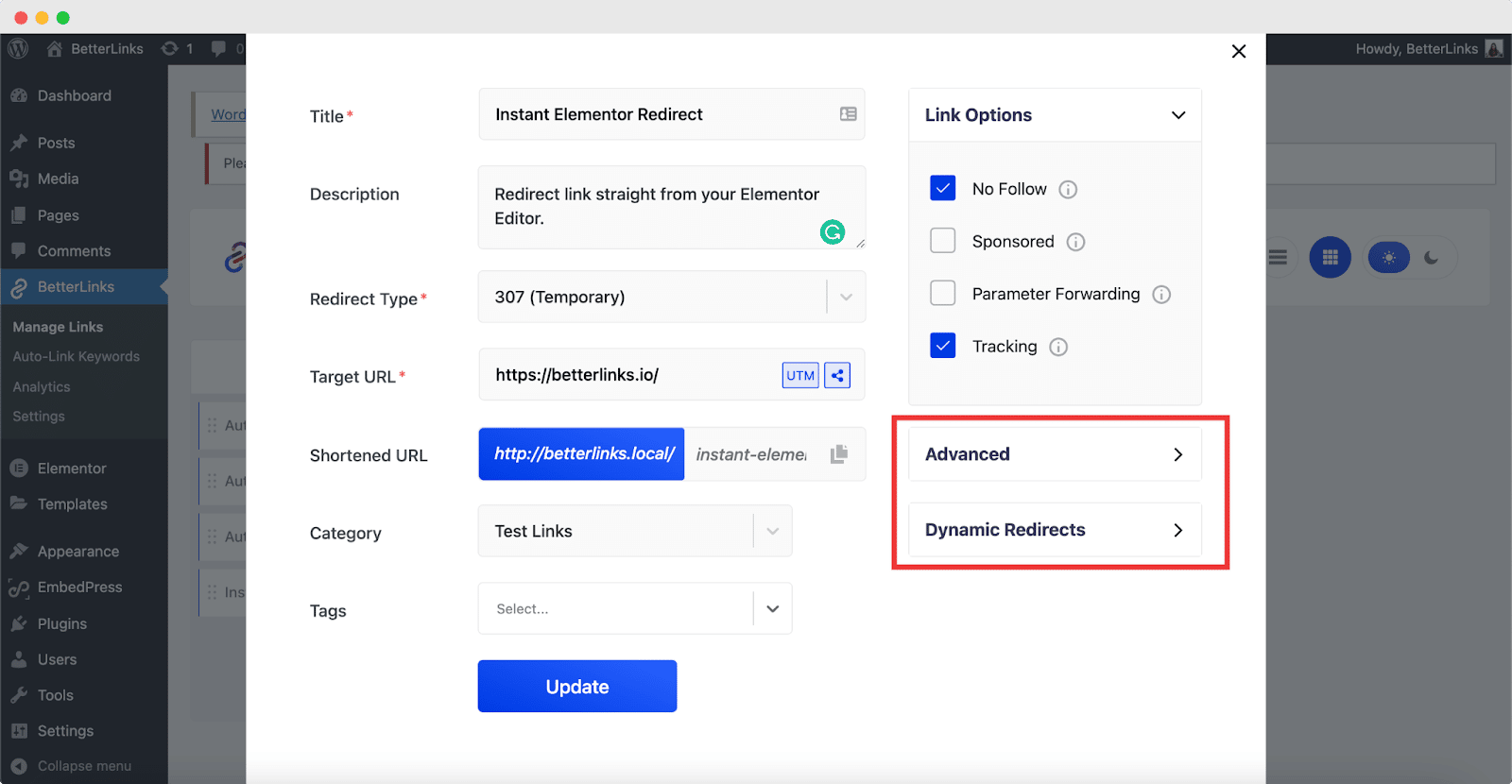Uncheck the Tracking checkbox
Viewport: 1512px width, 784px height.
943,346
